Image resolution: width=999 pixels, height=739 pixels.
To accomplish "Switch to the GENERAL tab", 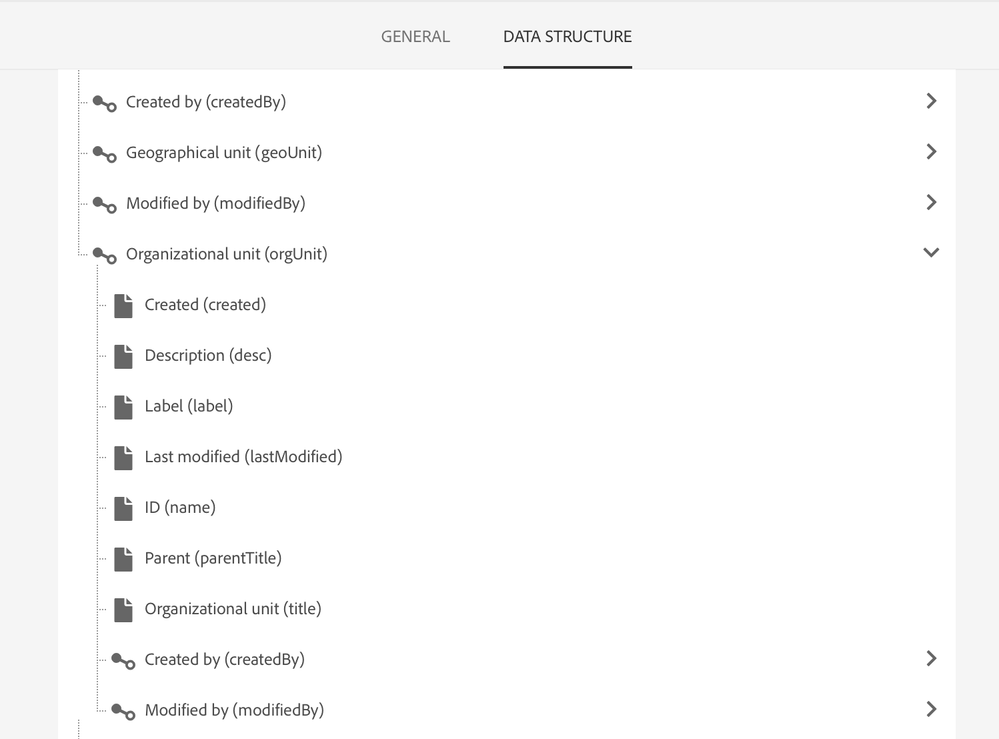I will tap(415, 36).
